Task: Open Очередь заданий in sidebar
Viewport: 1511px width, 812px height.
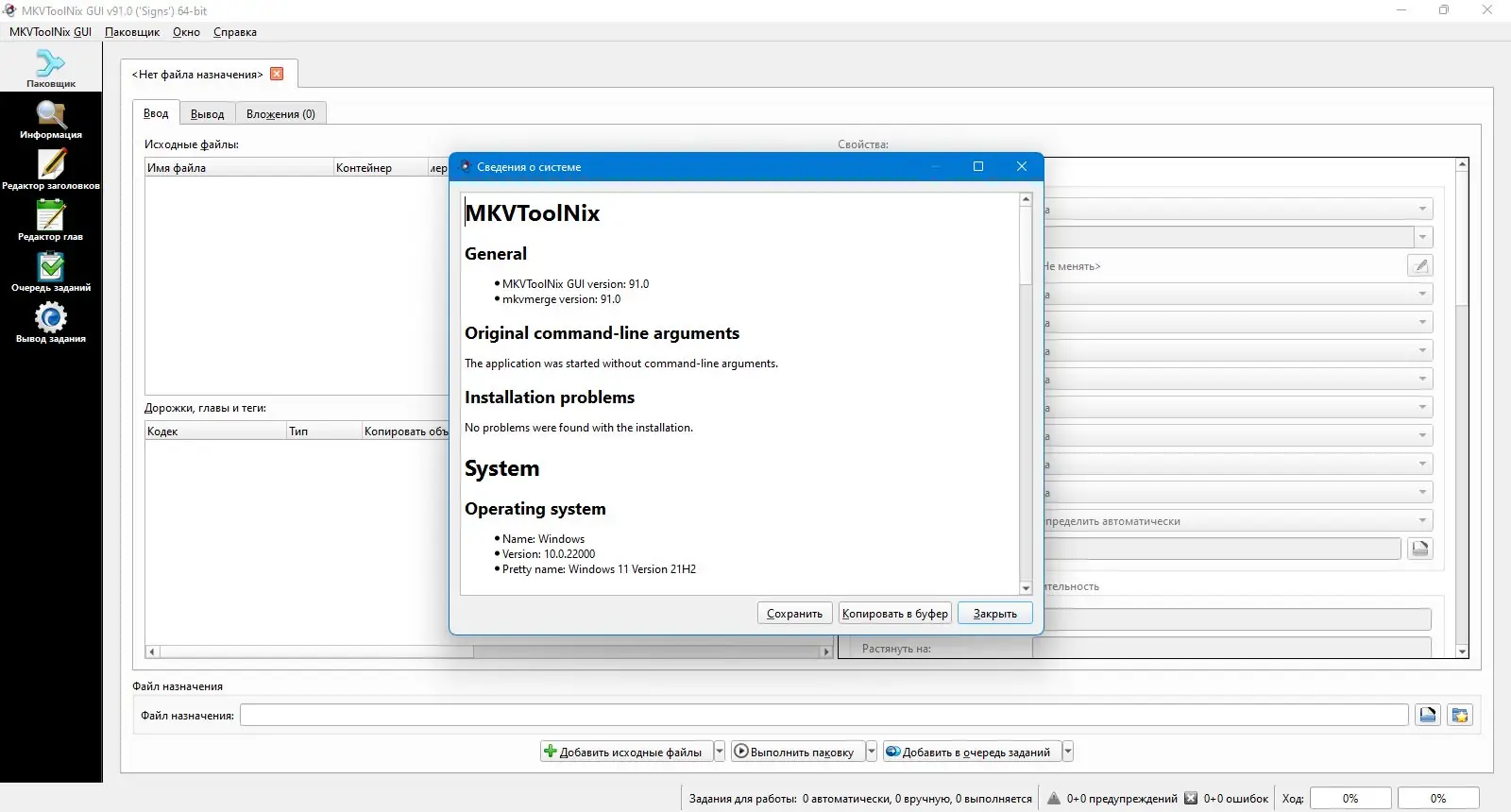Action: tap(50, 272)
